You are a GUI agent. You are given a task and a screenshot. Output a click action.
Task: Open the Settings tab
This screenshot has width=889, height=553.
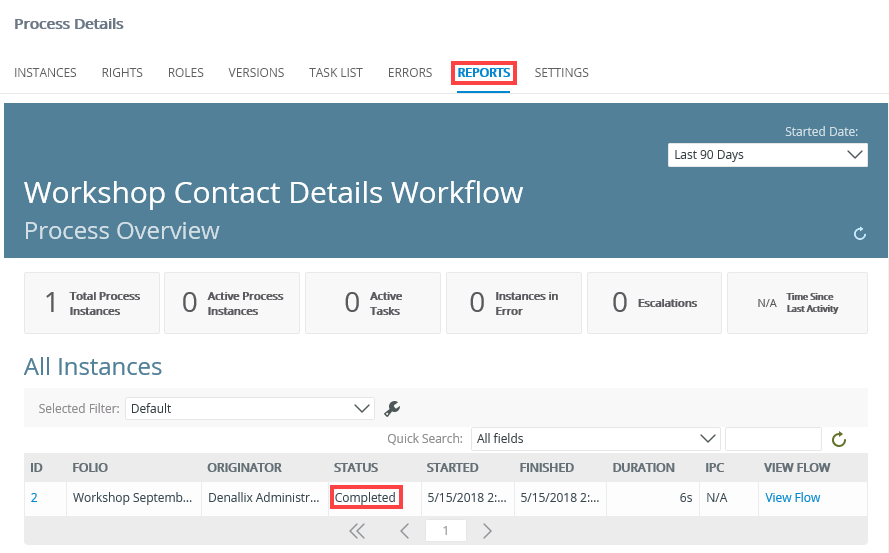[x=561, y=73]
